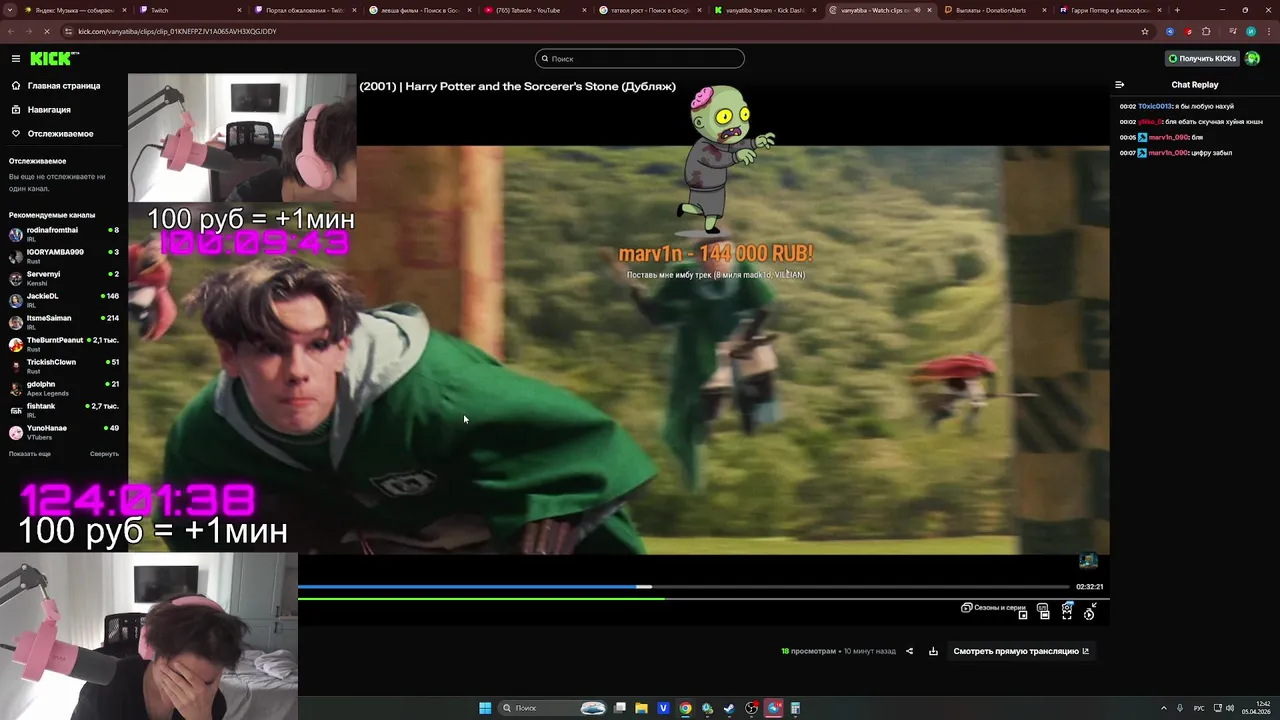Click the KICK logo
The height and width of the screenshot is (720, 1280).
53,59
